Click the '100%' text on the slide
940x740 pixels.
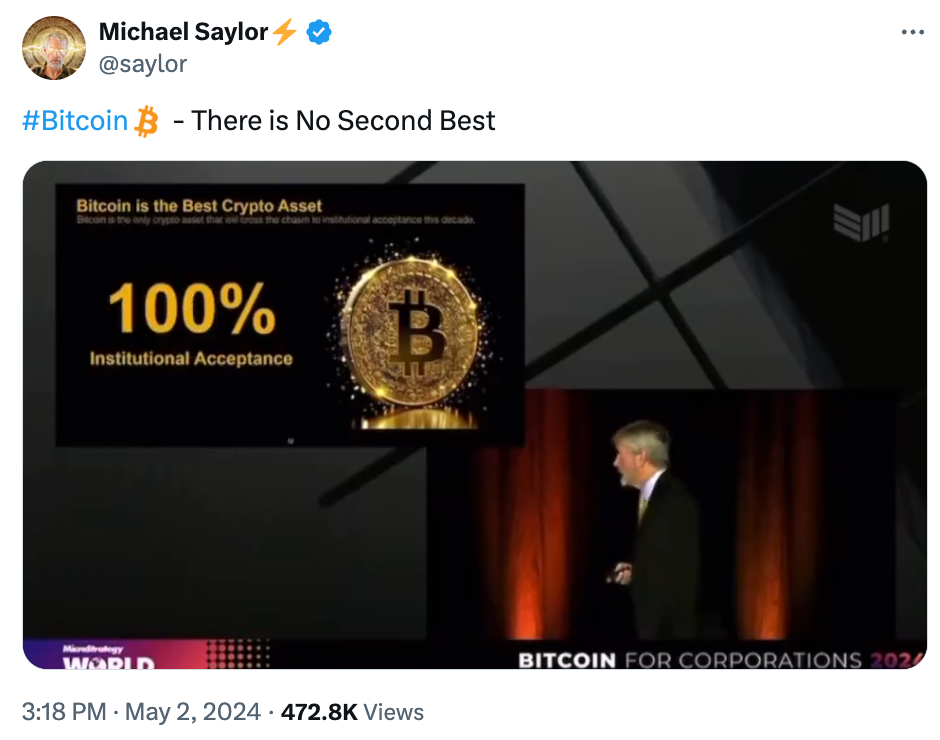(x=192, y=308)
